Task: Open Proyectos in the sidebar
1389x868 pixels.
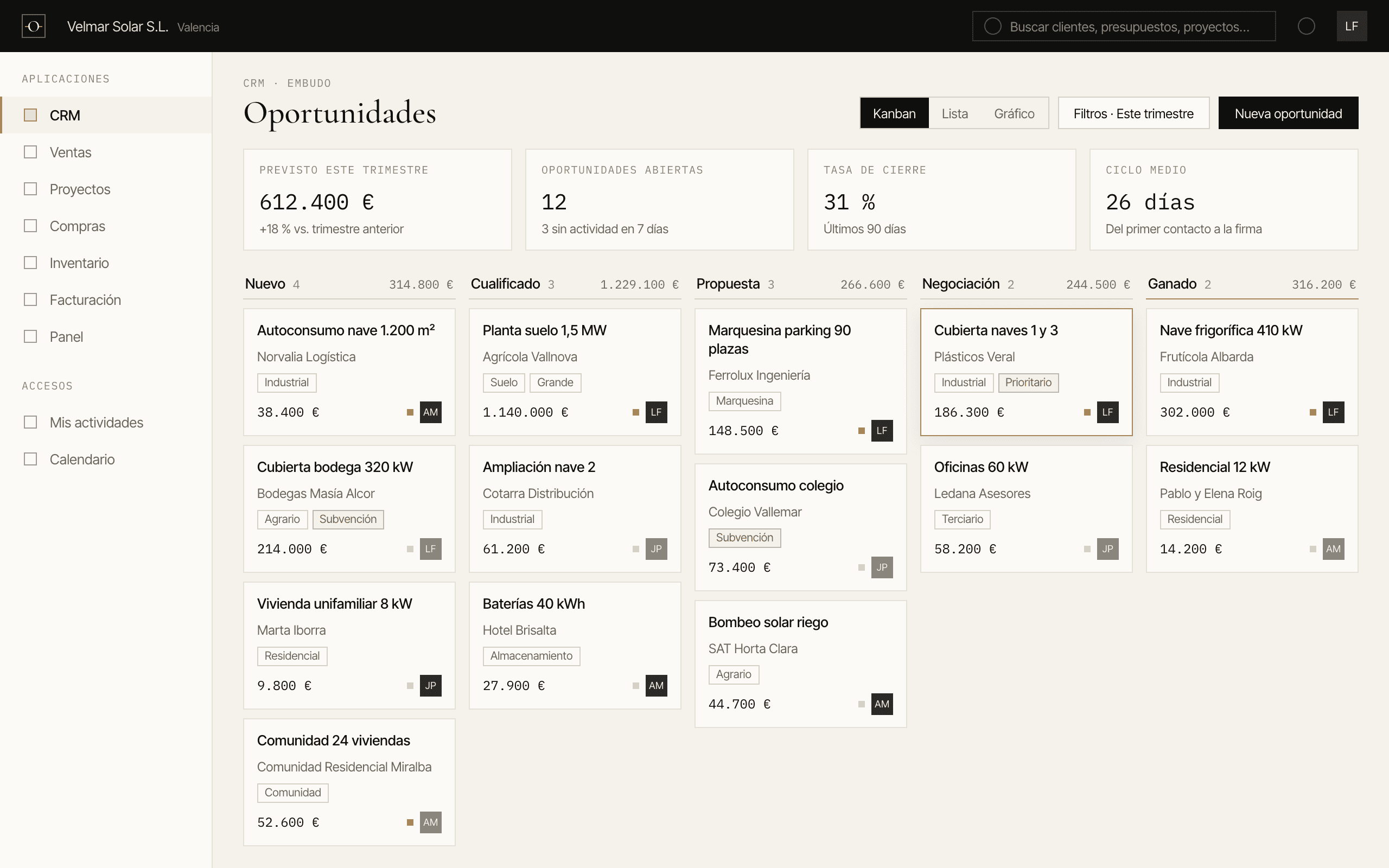Action: click(x=106, y=189)
